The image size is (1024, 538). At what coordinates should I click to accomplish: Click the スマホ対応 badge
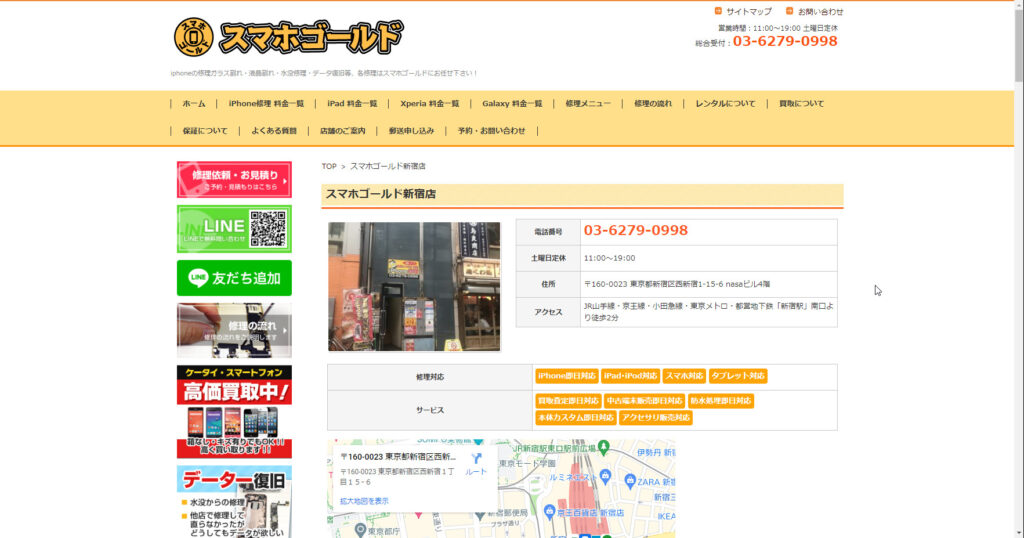(684, 376)
